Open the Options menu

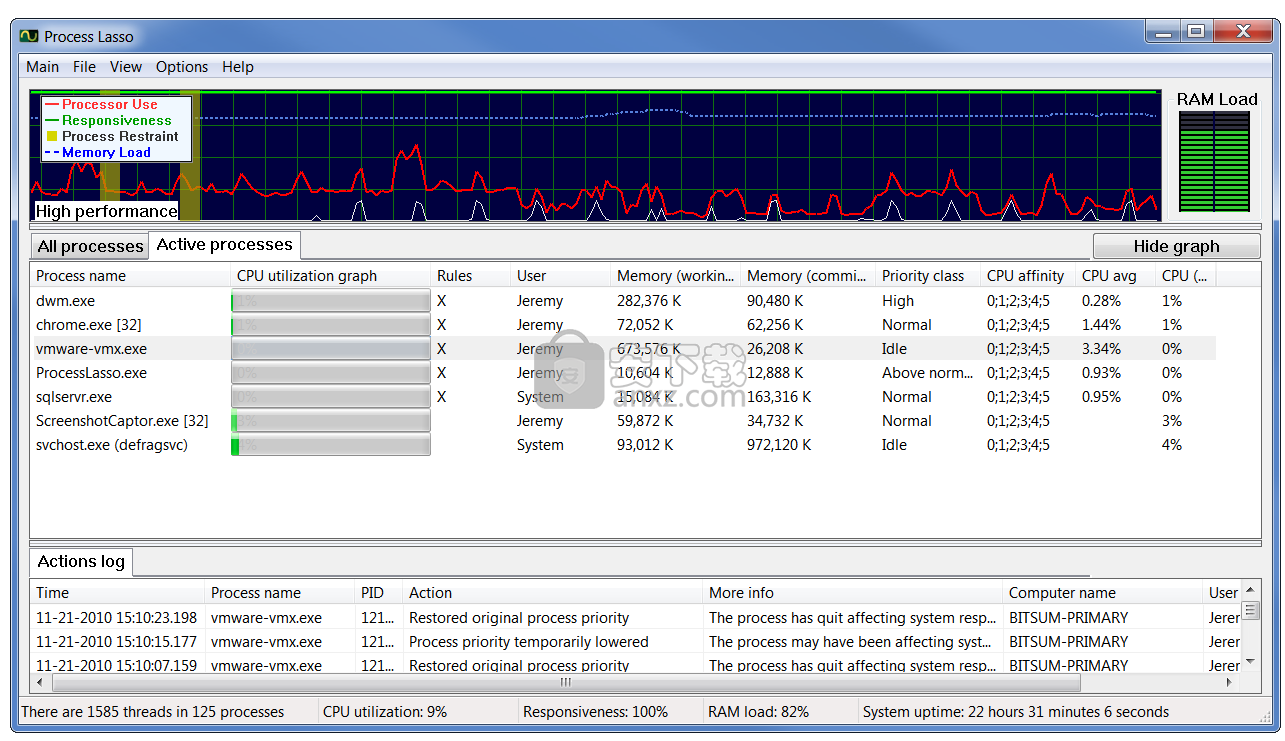(182, 67)
